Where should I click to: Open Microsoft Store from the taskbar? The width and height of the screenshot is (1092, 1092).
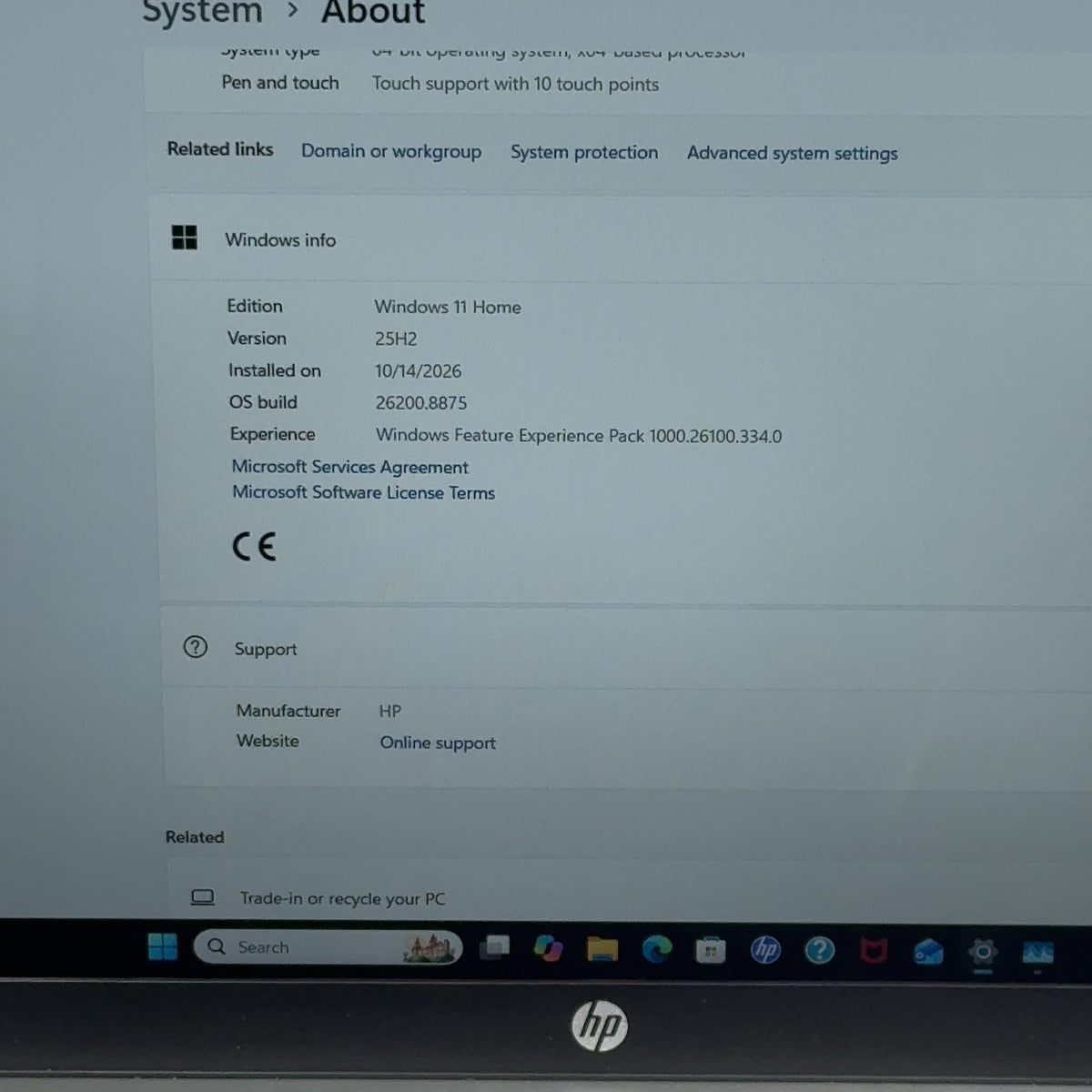click(x=711, y=951)
